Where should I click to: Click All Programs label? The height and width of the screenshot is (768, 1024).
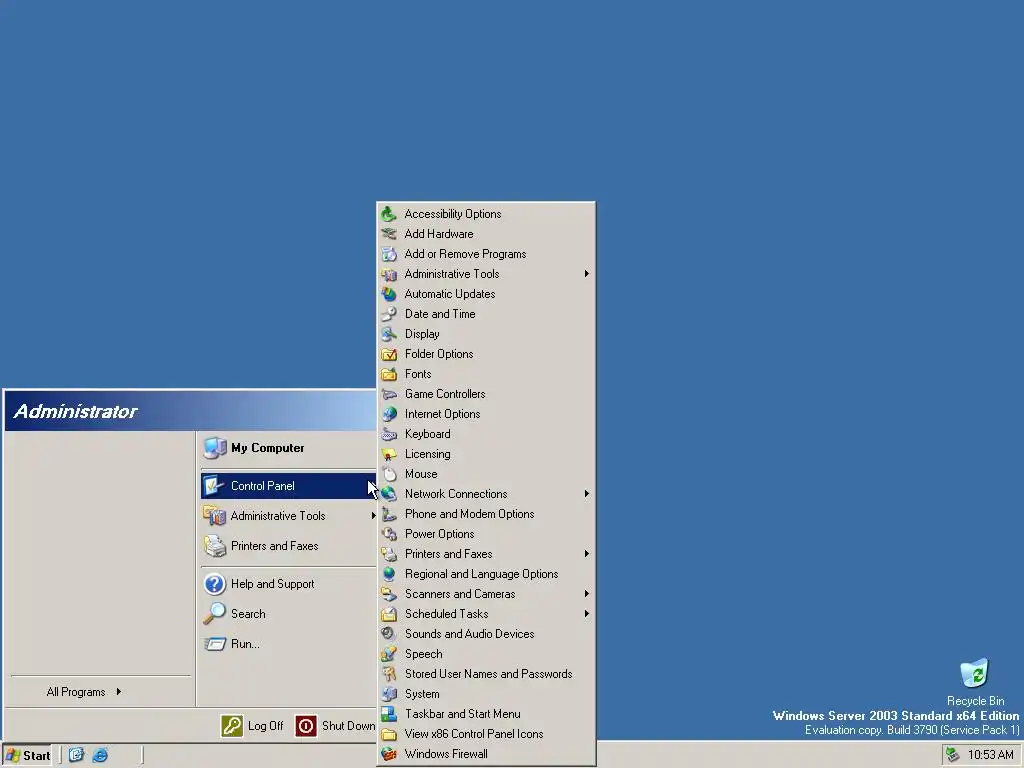click(x=76, y=692)
